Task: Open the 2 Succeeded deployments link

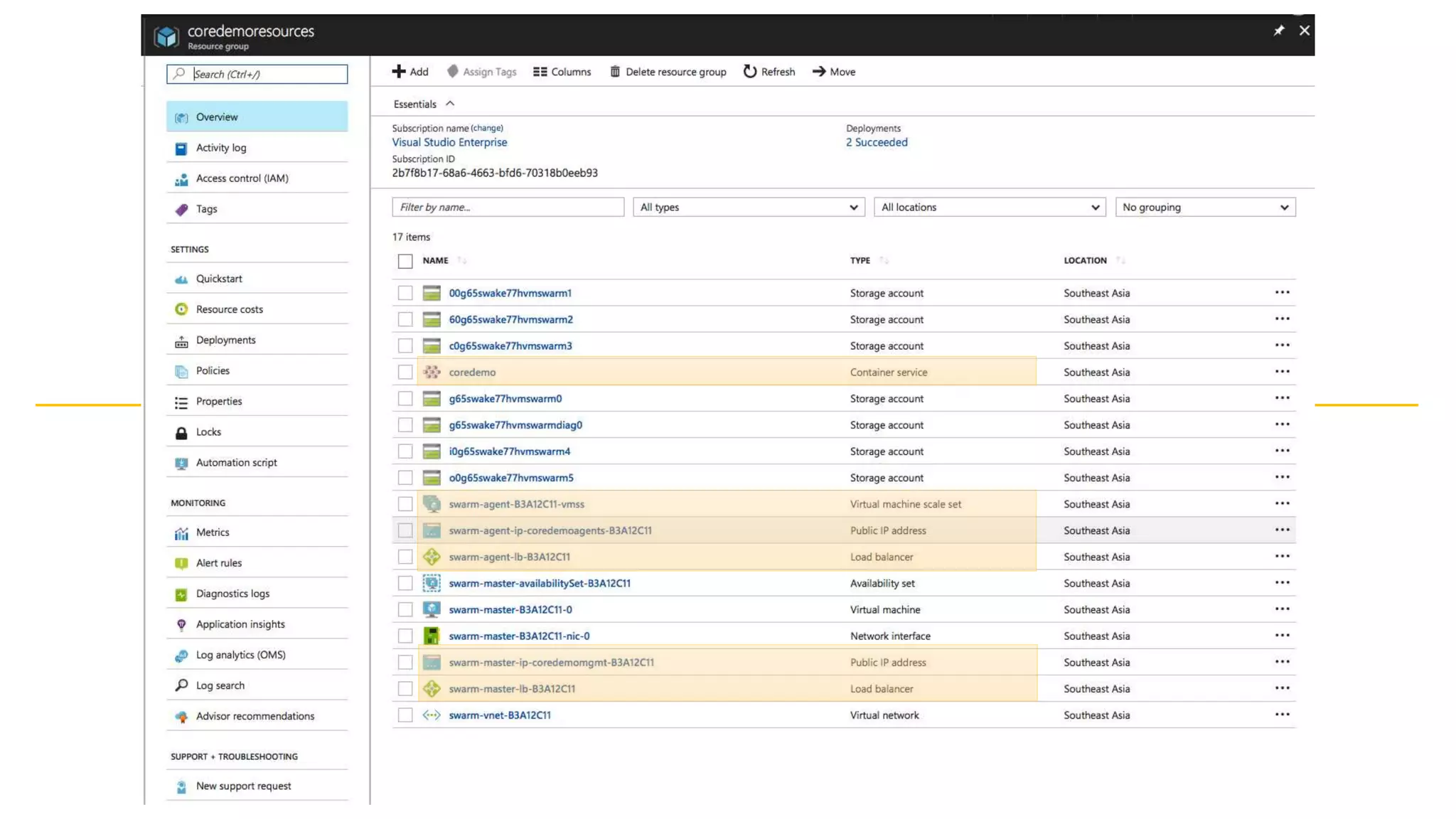Action: (x=877, y=142)
